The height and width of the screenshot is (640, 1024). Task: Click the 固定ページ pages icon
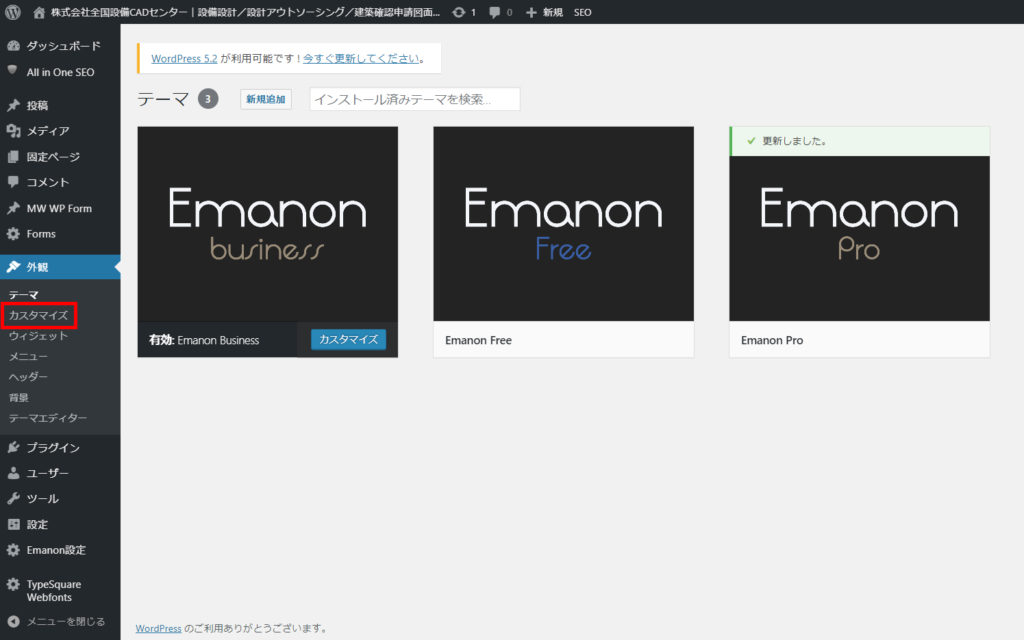[13, 157]
